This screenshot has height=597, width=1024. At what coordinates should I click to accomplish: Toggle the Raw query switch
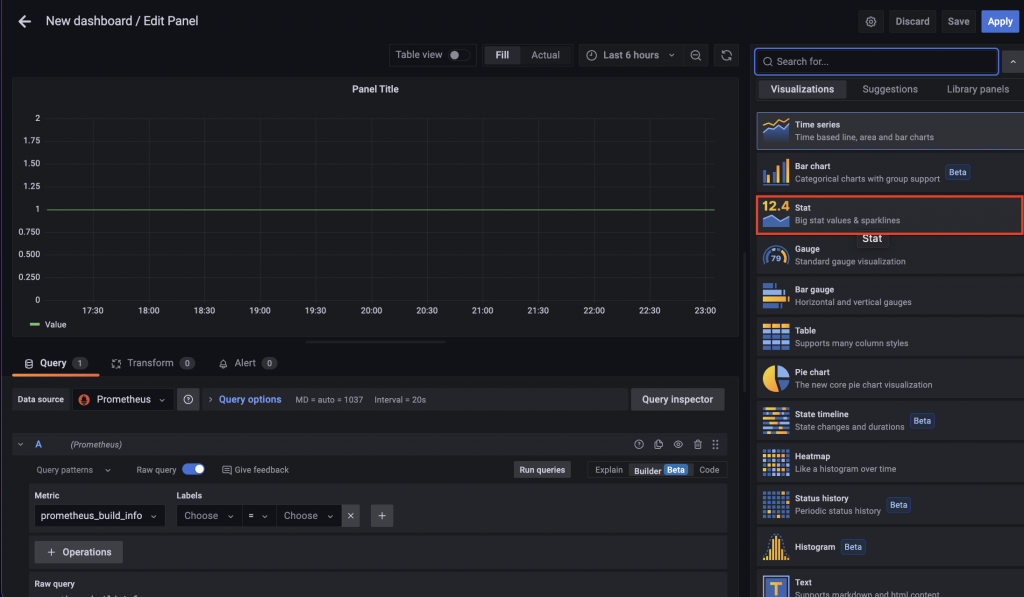(x=193, y=469)
